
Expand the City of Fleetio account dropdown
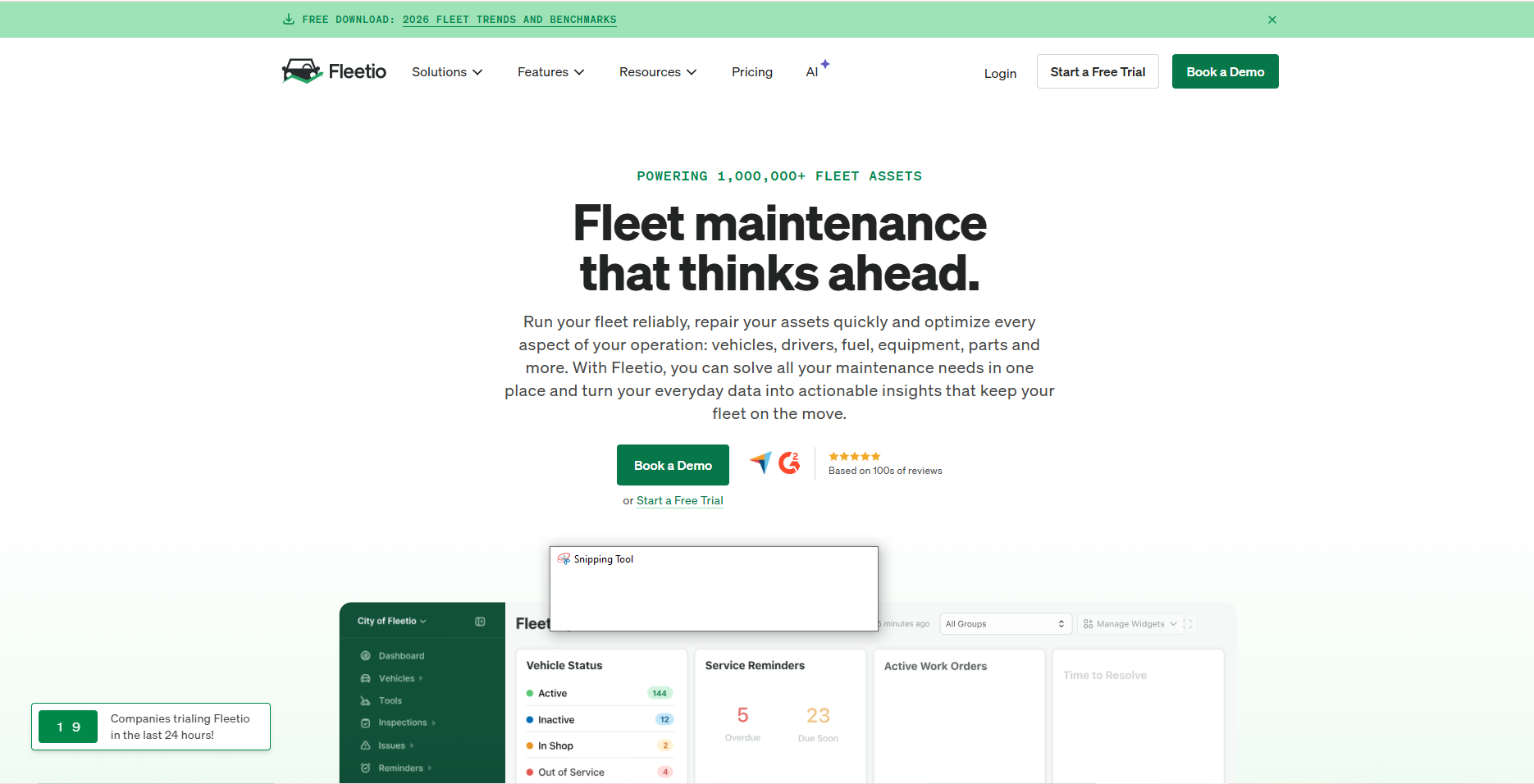tap(391, 621)
